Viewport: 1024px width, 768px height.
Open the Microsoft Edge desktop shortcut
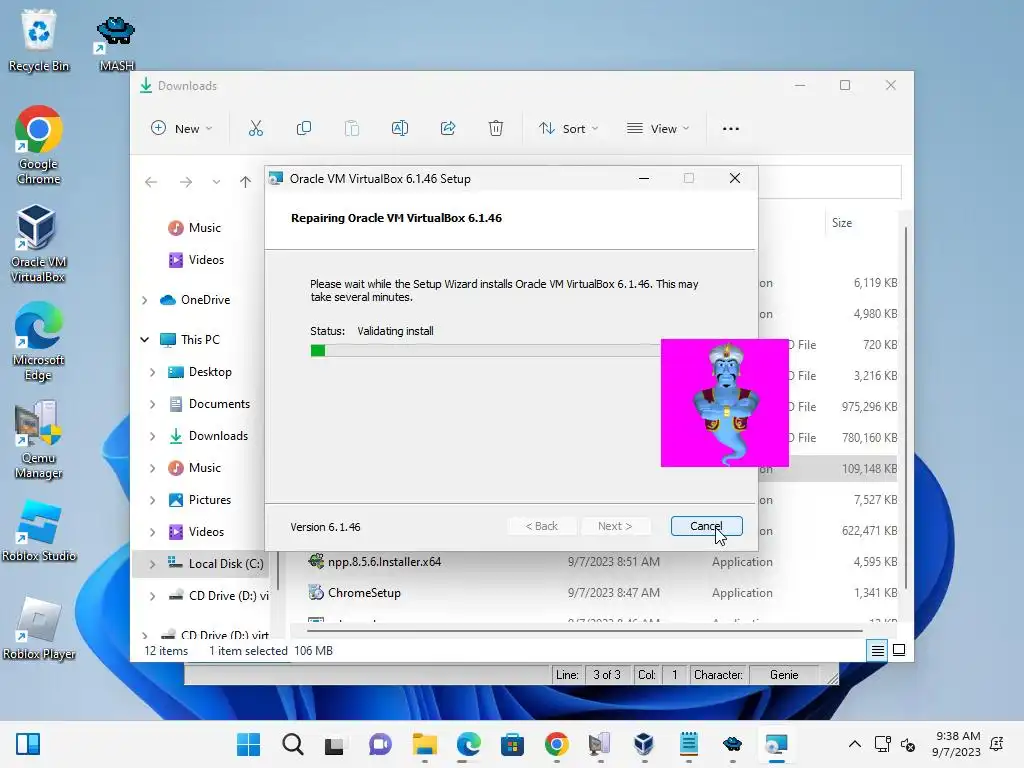38,341
